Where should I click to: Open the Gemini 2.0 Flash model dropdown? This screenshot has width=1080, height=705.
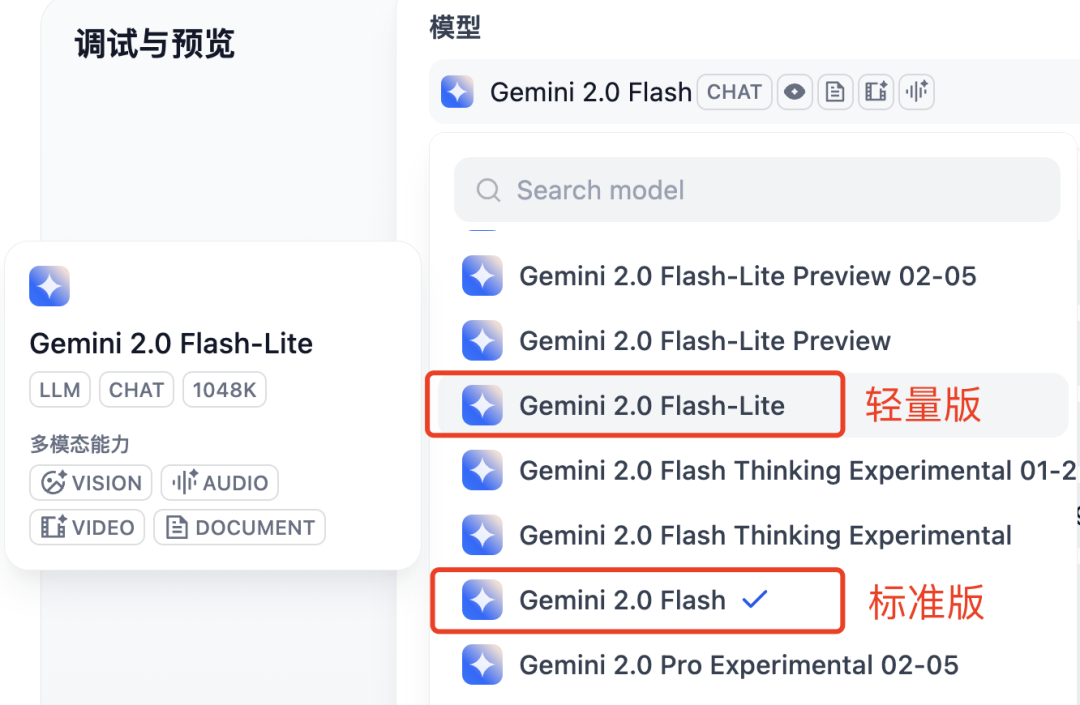pyautogui.click(x=754, y=92)
